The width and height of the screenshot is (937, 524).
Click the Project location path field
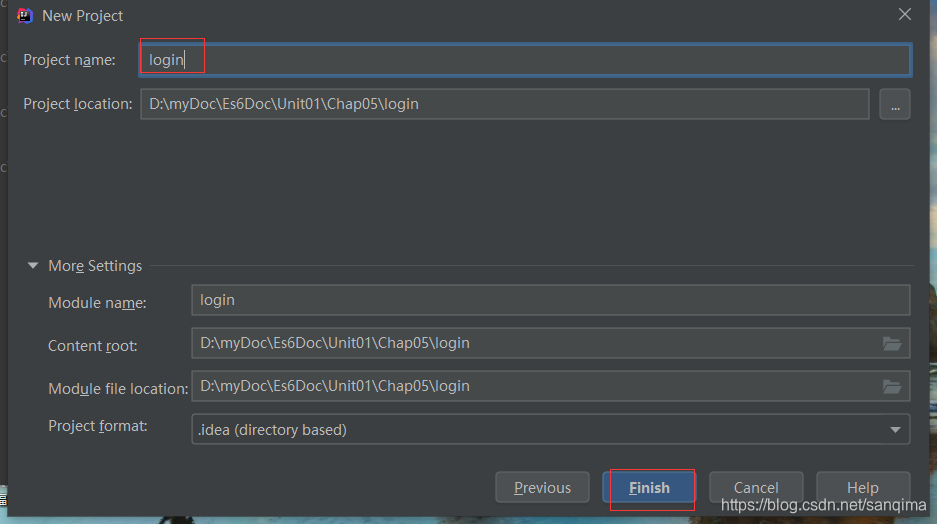[504, 104]
